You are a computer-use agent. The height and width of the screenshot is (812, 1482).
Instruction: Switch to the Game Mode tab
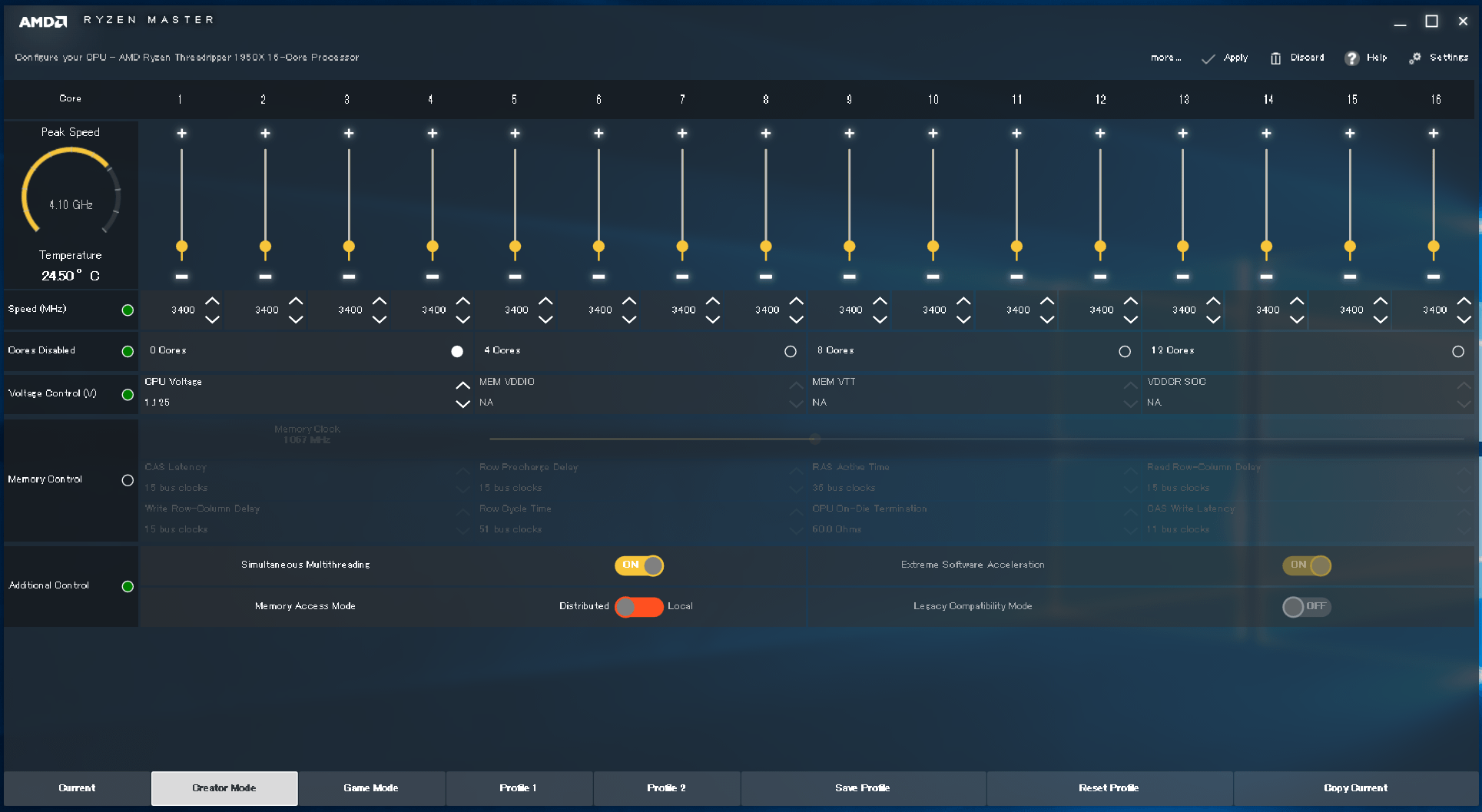click(x=371, y=788)
